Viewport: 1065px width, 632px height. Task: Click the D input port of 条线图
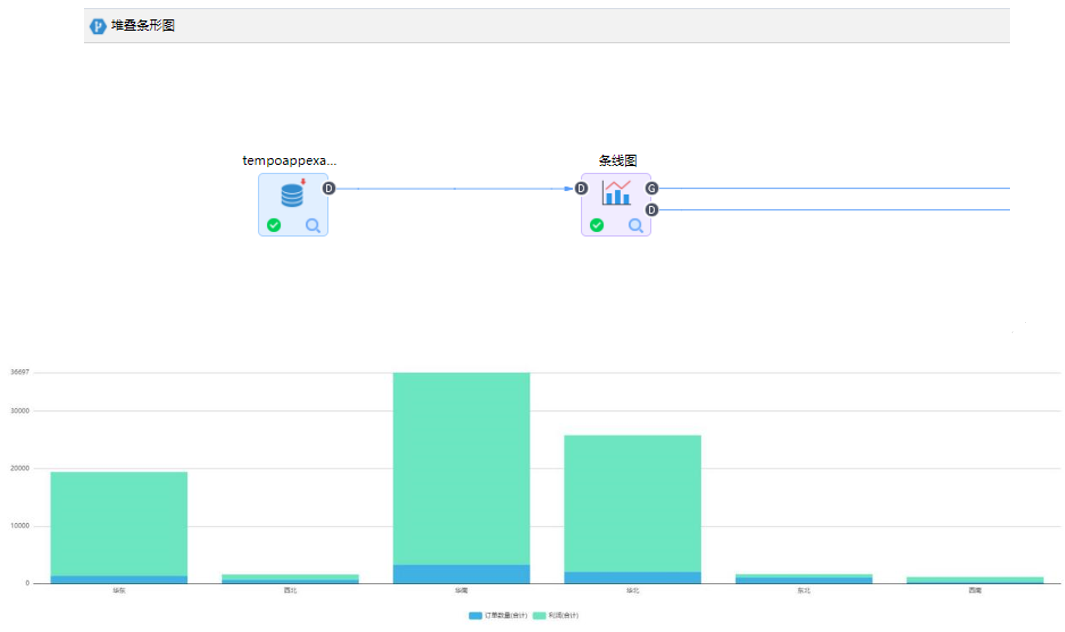(x=581, y=188)
